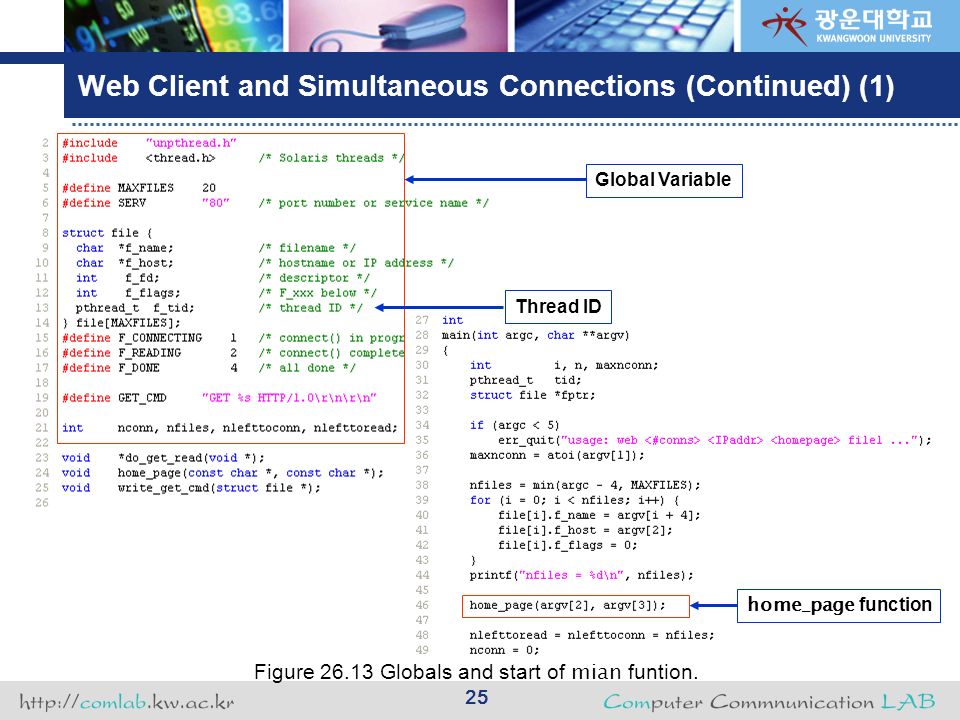Click the 'int f_fd;' declaration
Image resolution: width=960 pixels, height=720 pixels.
118,278
